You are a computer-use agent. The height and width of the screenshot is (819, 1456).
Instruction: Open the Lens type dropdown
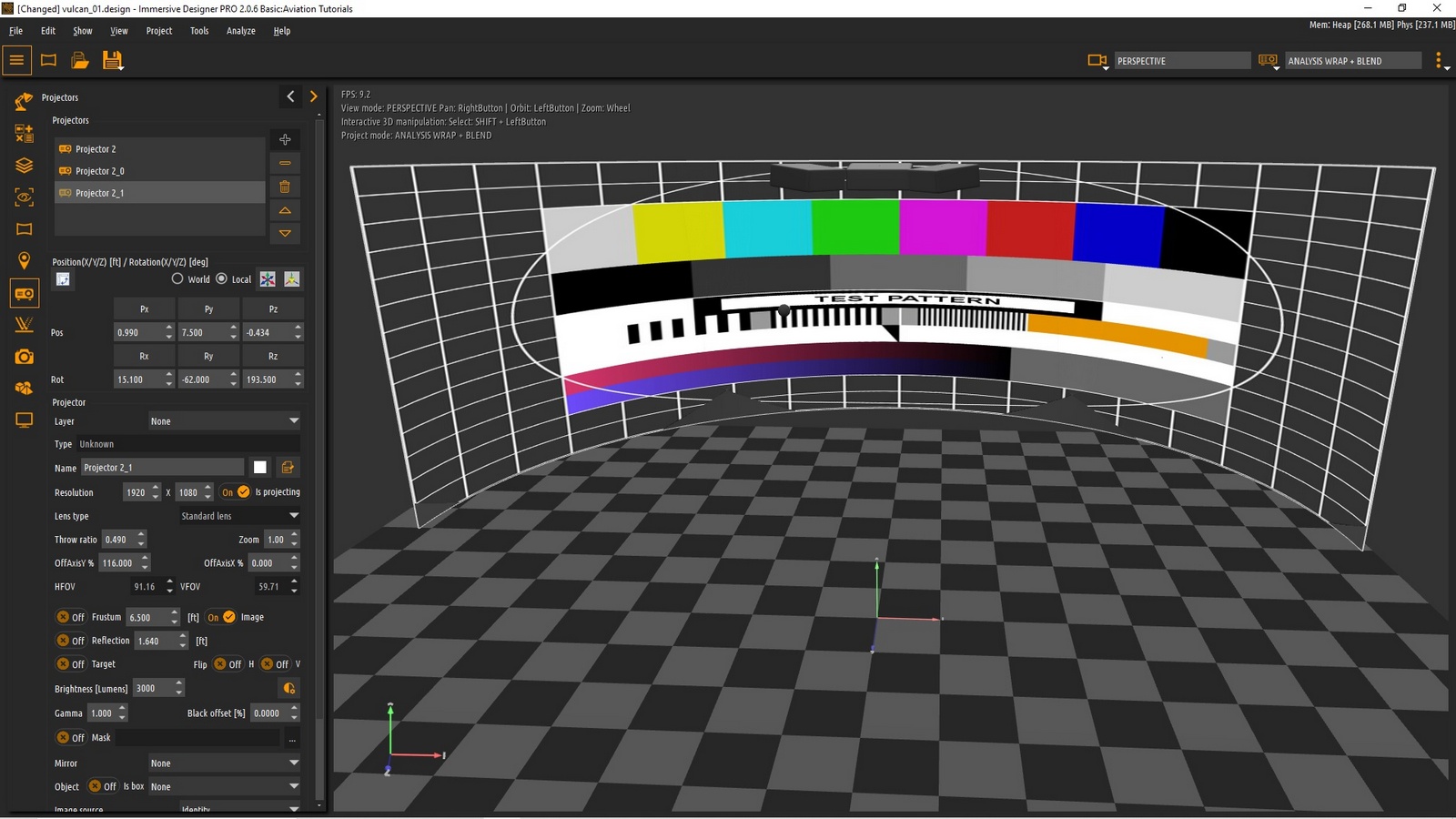point(239,516)
